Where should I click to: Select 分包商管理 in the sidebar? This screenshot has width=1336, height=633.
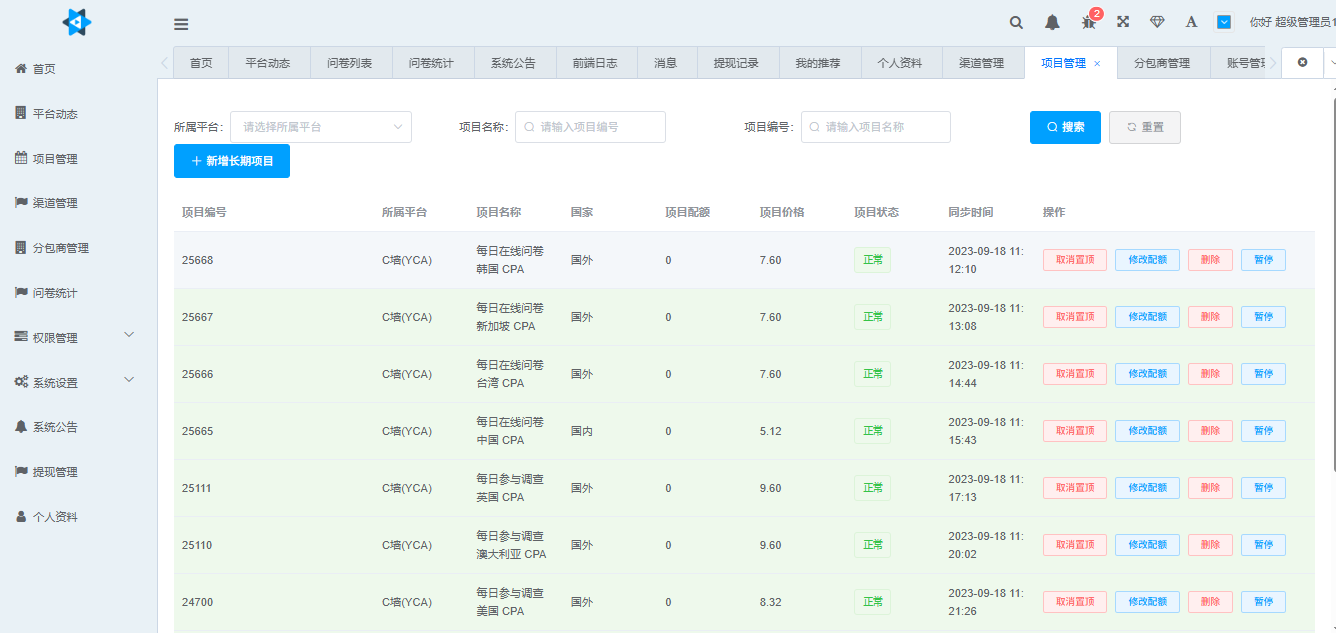click(64, 247)
